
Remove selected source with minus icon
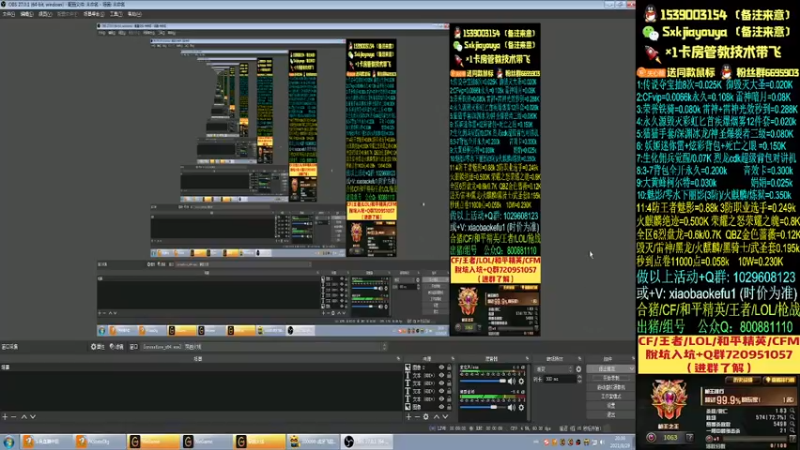click(417, 417)
